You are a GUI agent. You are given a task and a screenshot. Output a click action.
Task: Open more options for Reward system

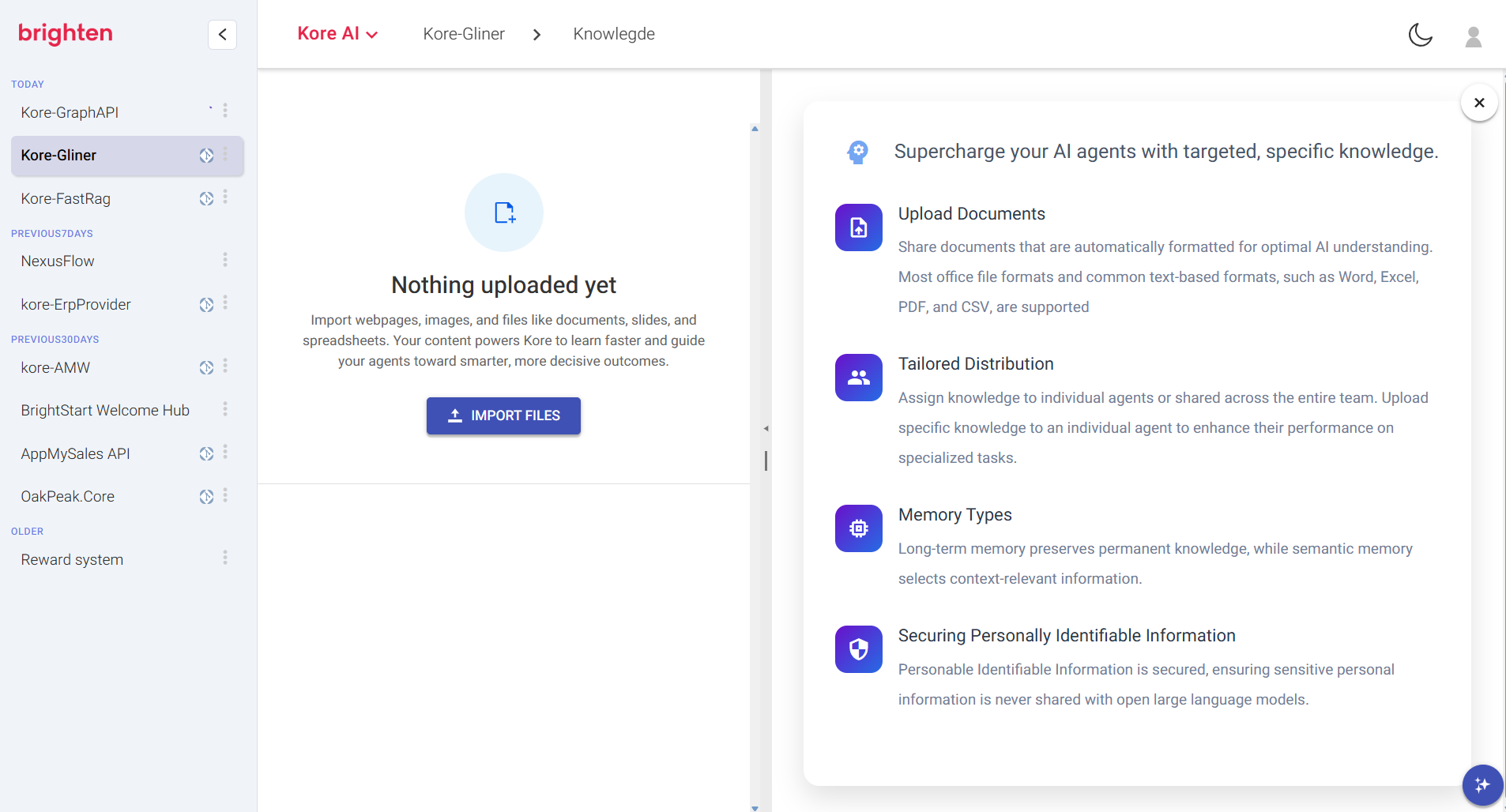pos(225,558)
